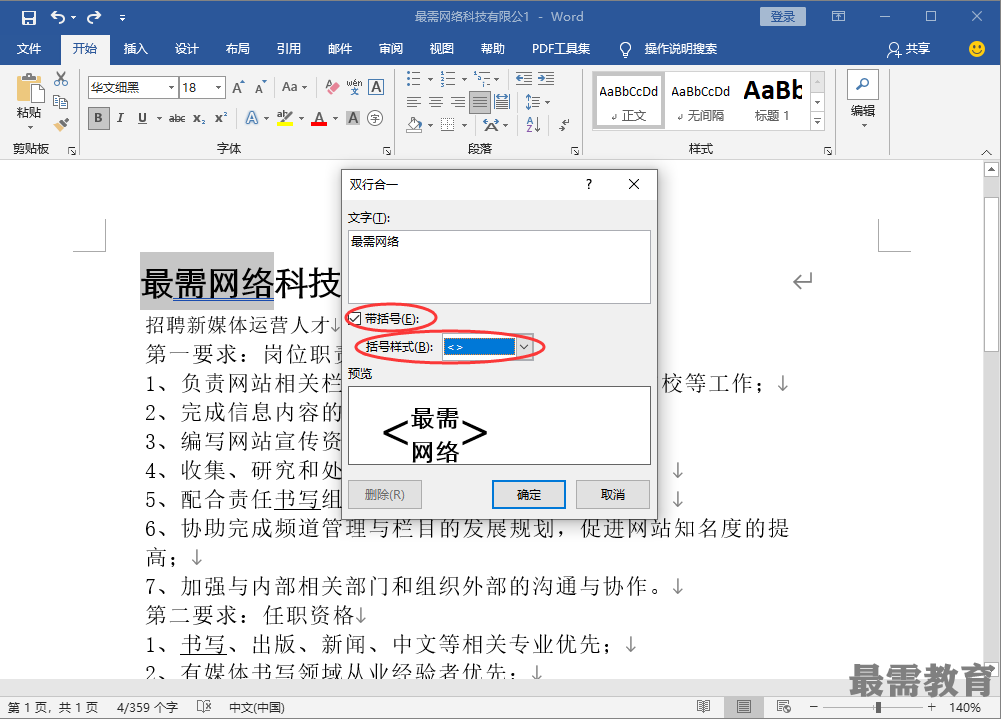
Task: Open the font size dropdown showing 18
Action: click(218, 87)
